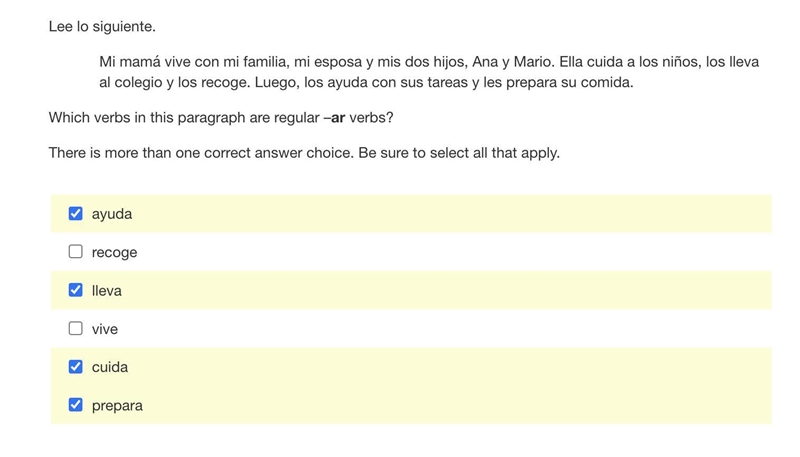Click the 'Which verbs in this paragraph' question
800x457 pixels.
pyautogui.click(x=221, y=118)
